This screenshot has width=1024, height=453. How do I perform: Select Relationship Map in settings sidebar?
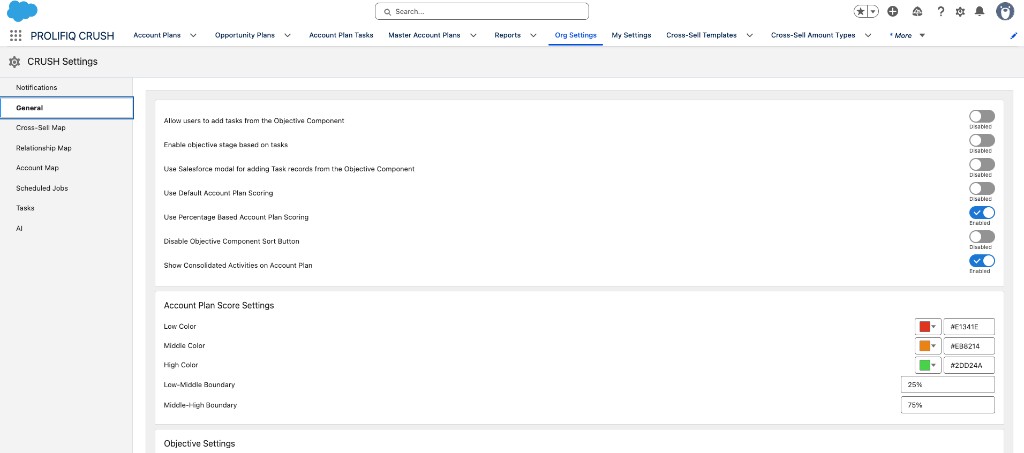tap(66, 148)
